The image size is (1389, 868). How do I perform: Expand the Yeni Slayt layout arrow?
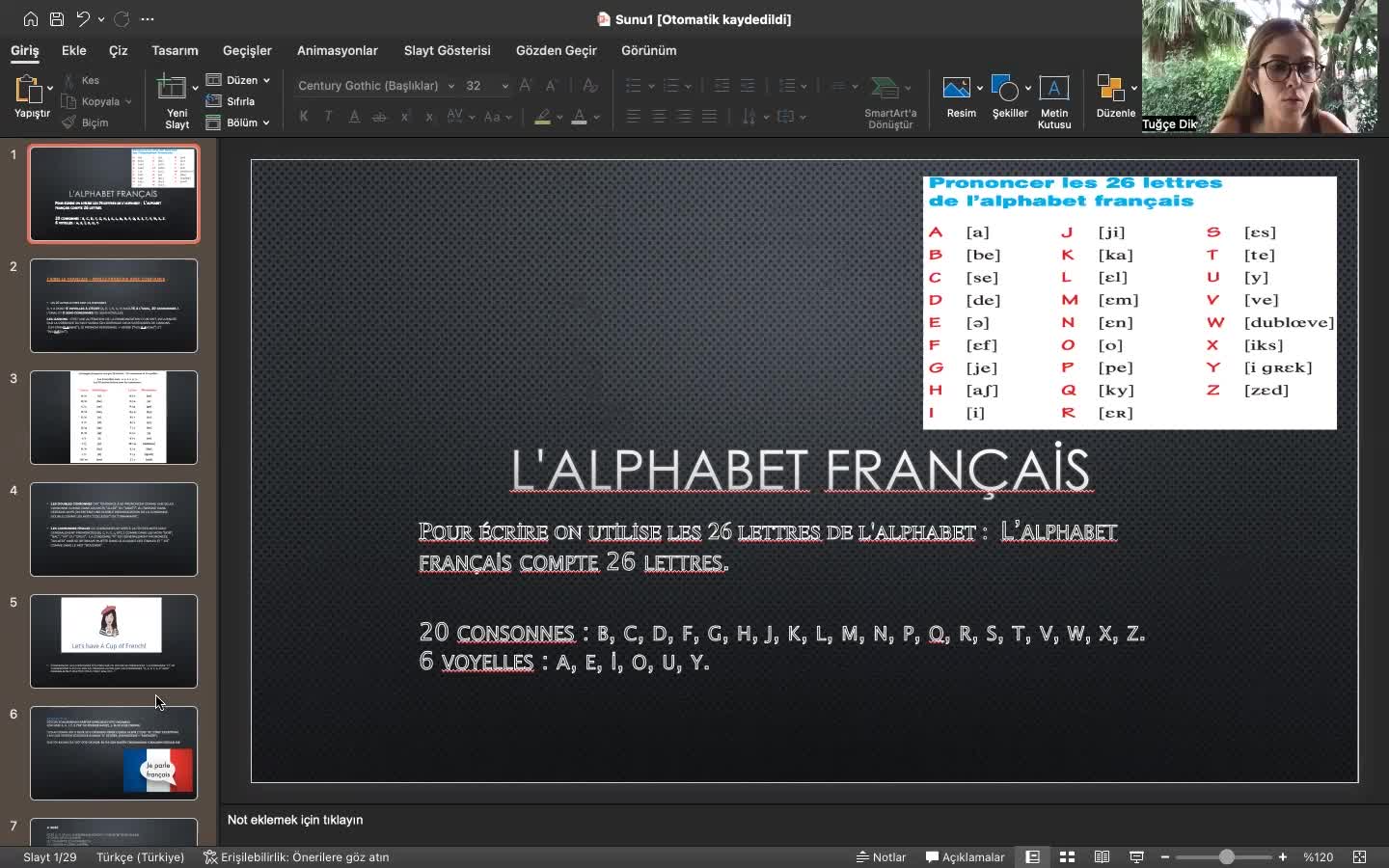click(195, 88)
